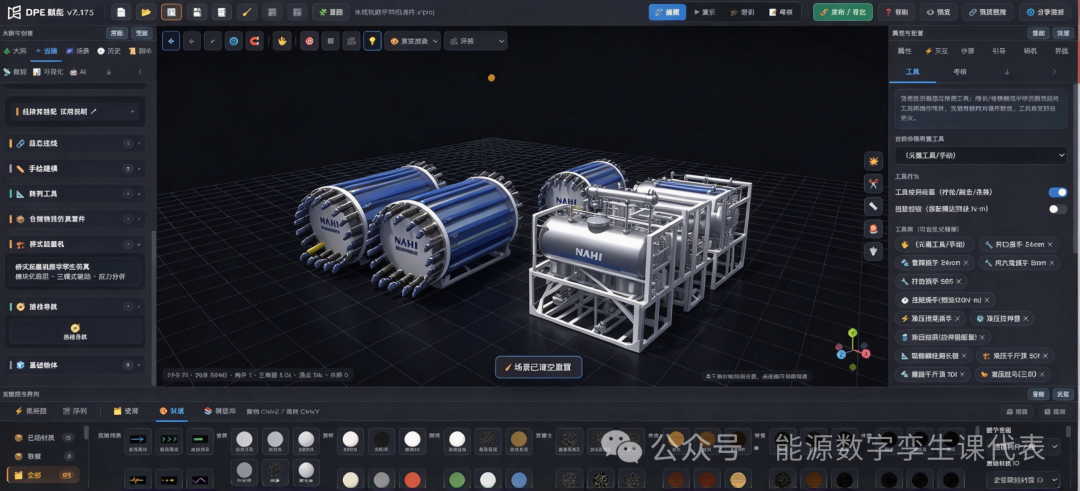The image size is (1080, 491).
Task: Click the scissors cut icon on the viewport edge
Action: click(873, 184)
